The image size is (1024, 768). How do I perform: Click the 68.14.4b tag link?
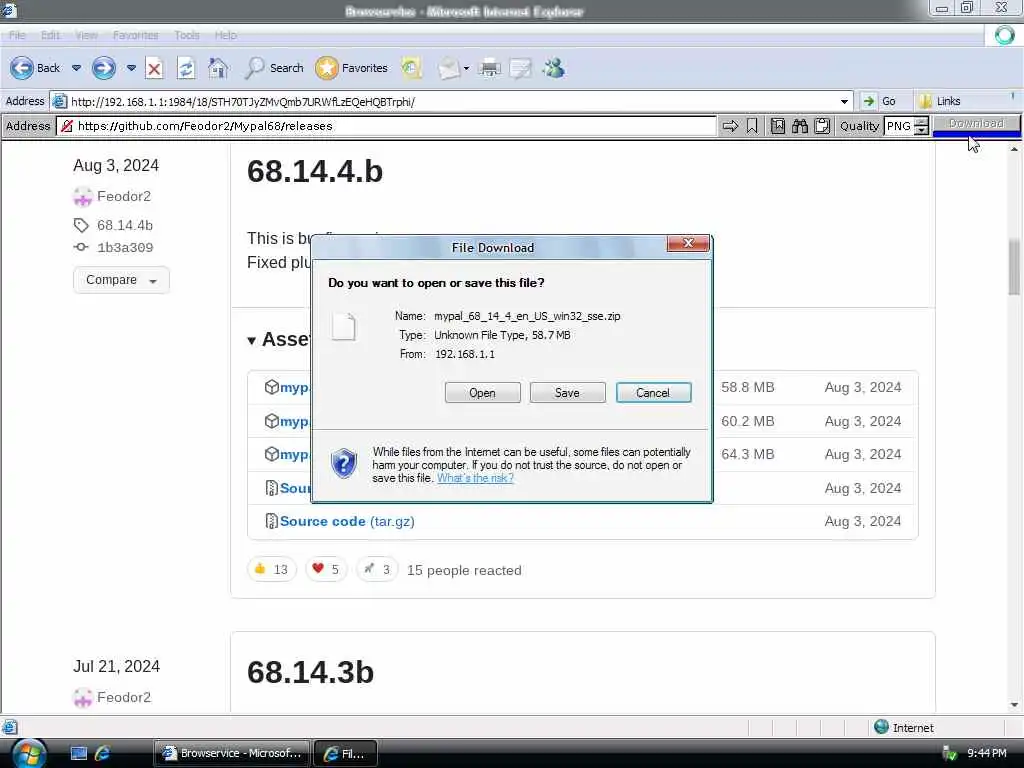pyautogui.click(x=125, y=225)
